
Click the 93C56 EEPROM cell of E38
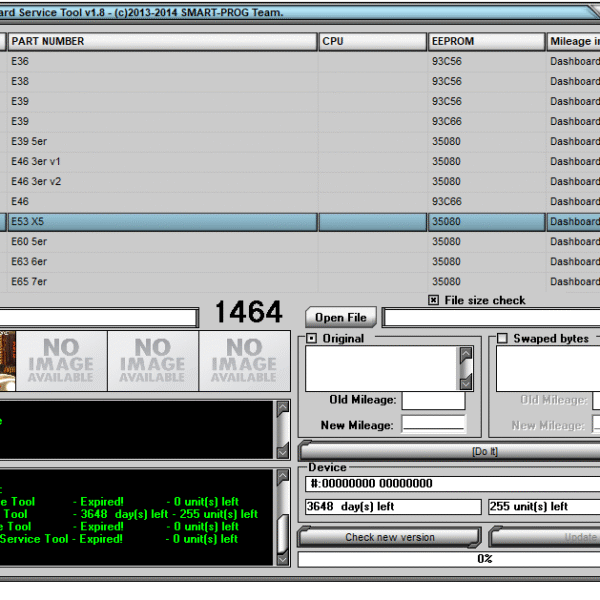click(x=486, y=81)
